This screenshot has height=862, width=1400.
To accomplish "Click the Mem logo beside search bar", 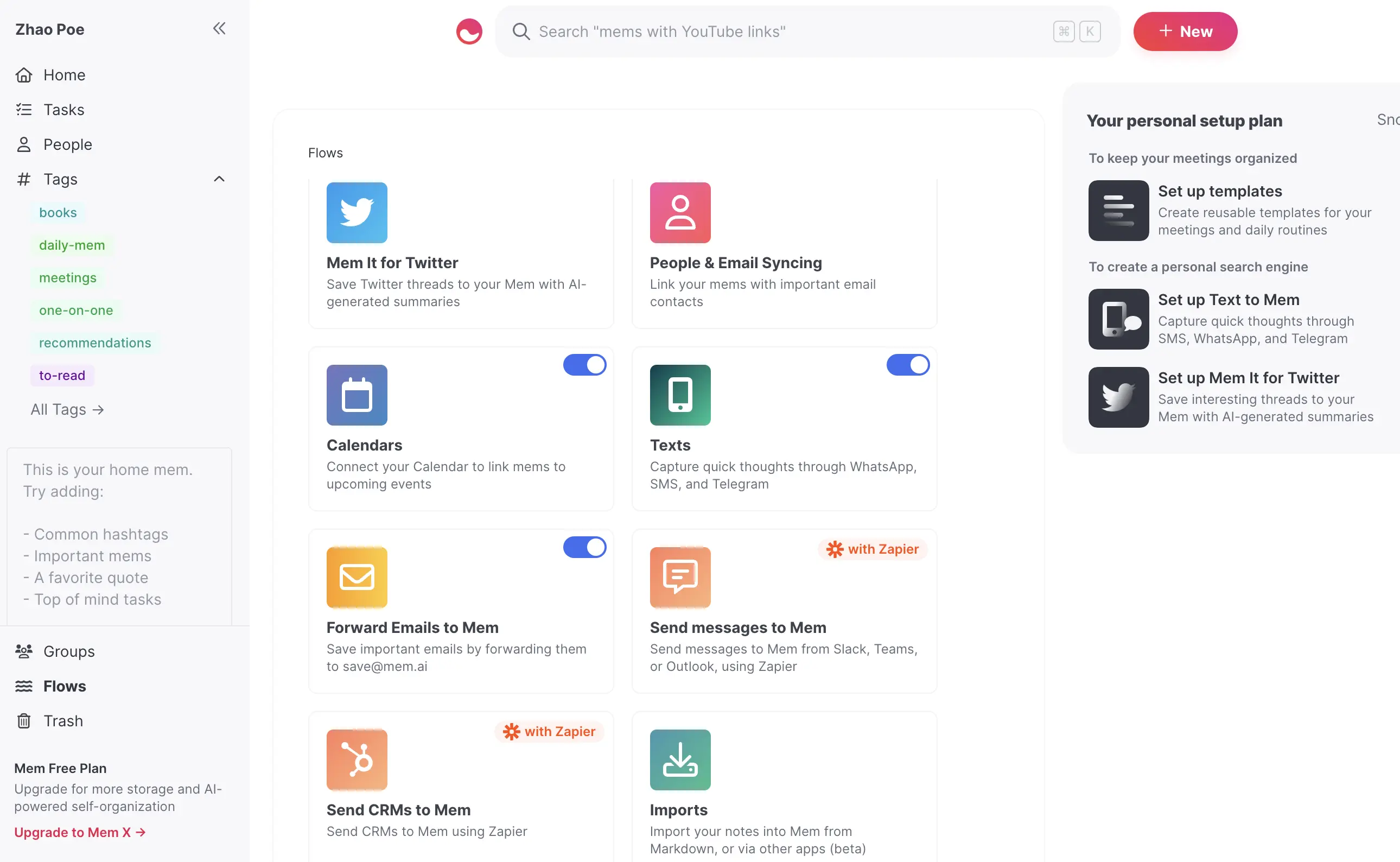I will tap(469, 31).
